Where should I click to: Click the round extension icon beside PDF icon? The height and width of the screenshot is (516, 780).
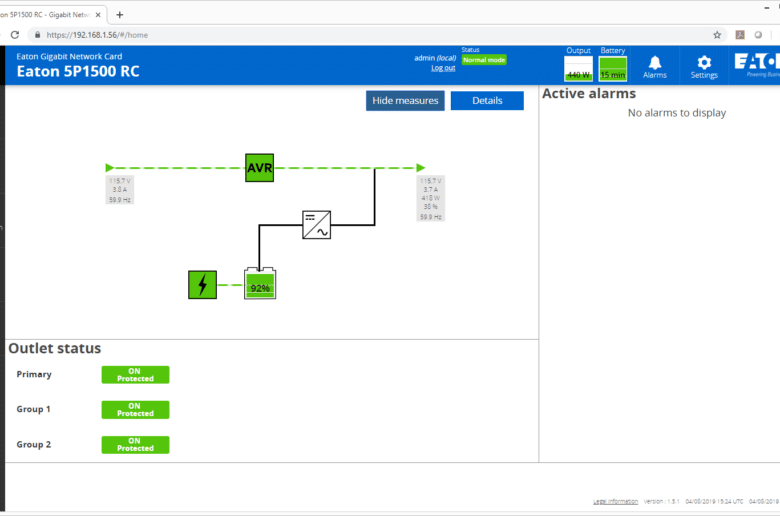click(758, 35)
